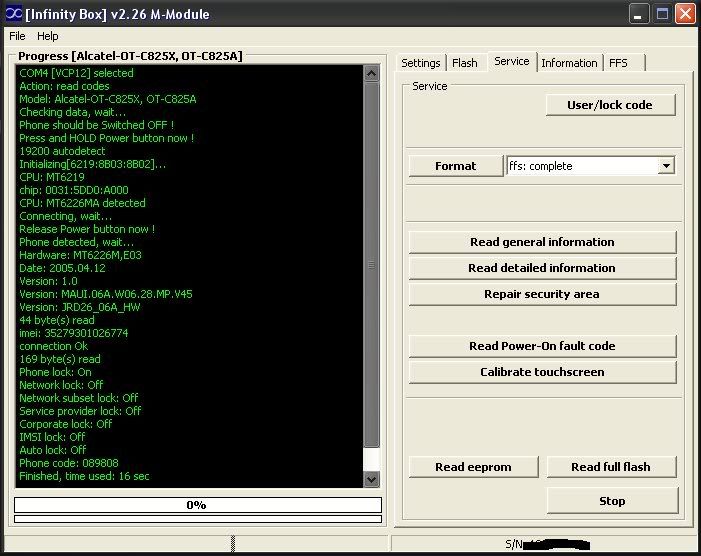
Task: Close the Infinity Box window
Action: coord(685,14)
